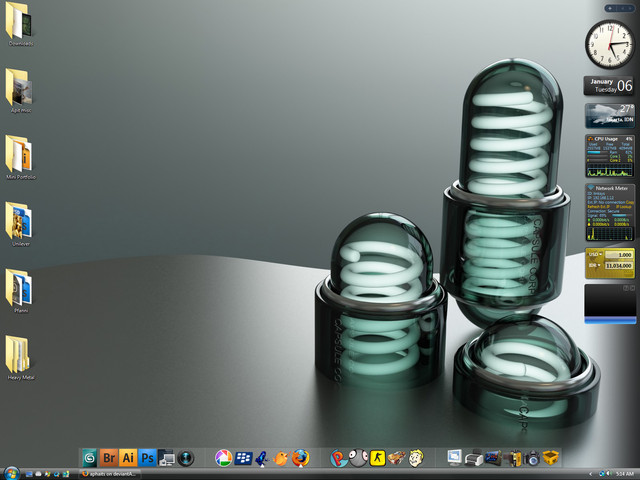
Task: Launch Adobe Bridge from the dock
Action: [x=109, y=458]
